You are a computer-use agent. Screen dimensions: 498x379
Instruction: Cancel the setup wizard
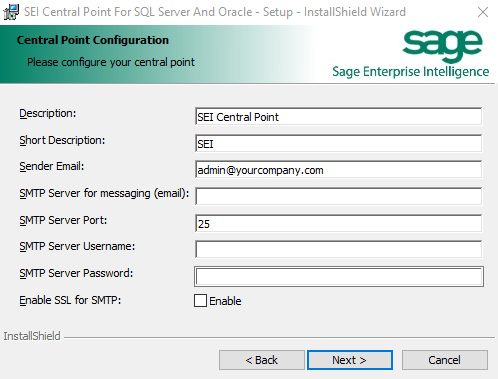[445, 360]
